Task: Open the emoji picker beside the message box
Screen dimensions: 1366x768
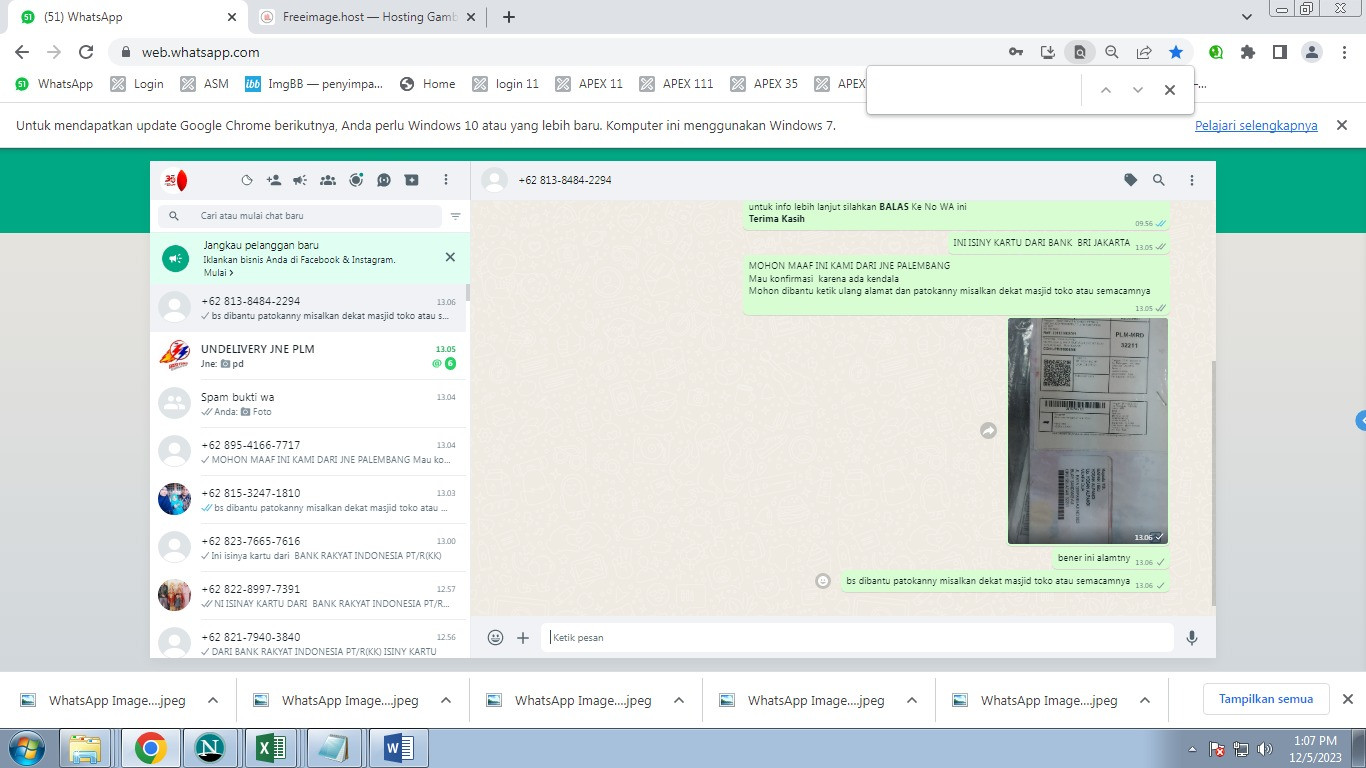Action: coord(495,637)
